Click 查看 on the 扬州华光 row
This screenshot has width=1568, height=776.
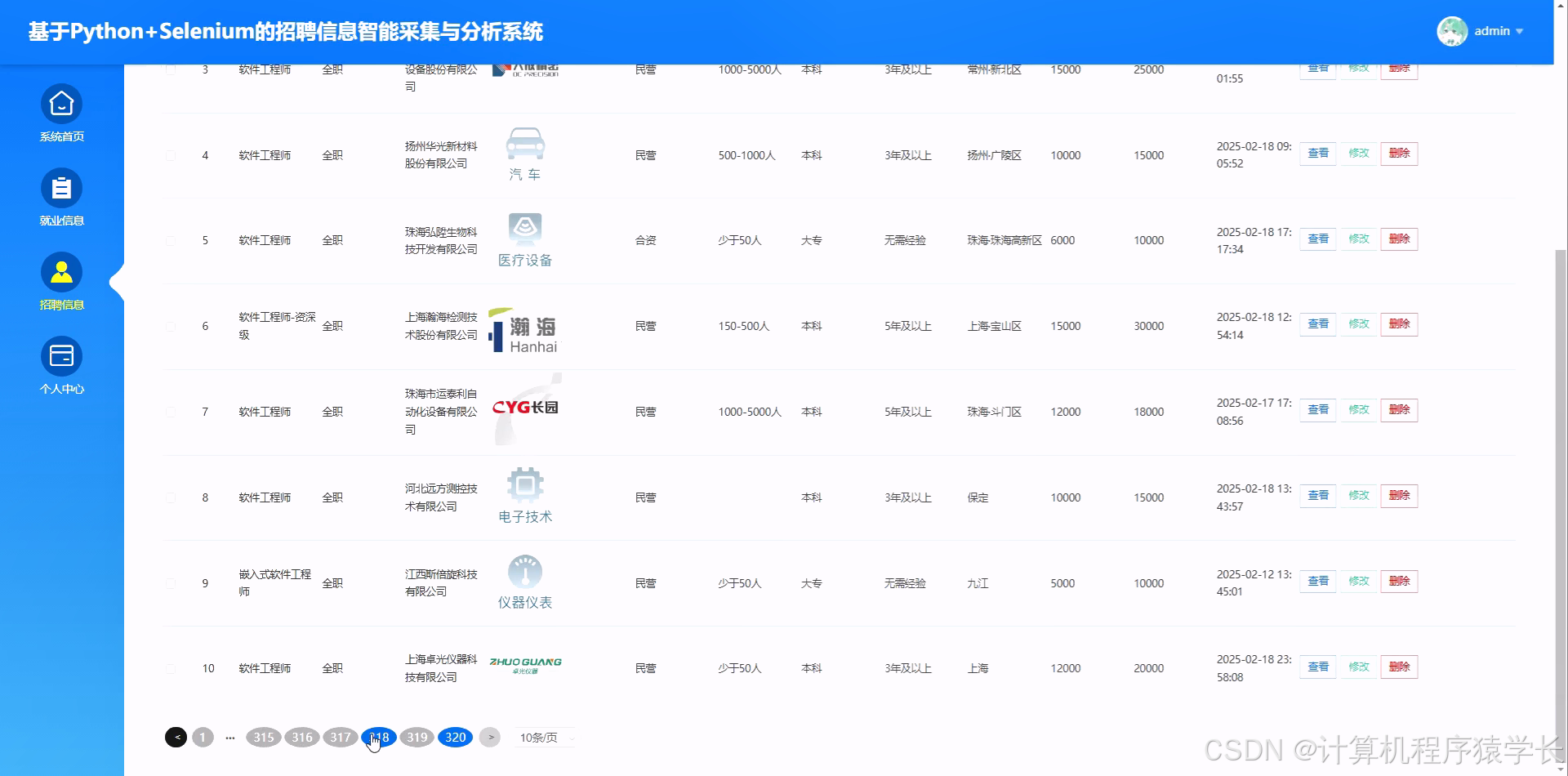(1317, 153)
